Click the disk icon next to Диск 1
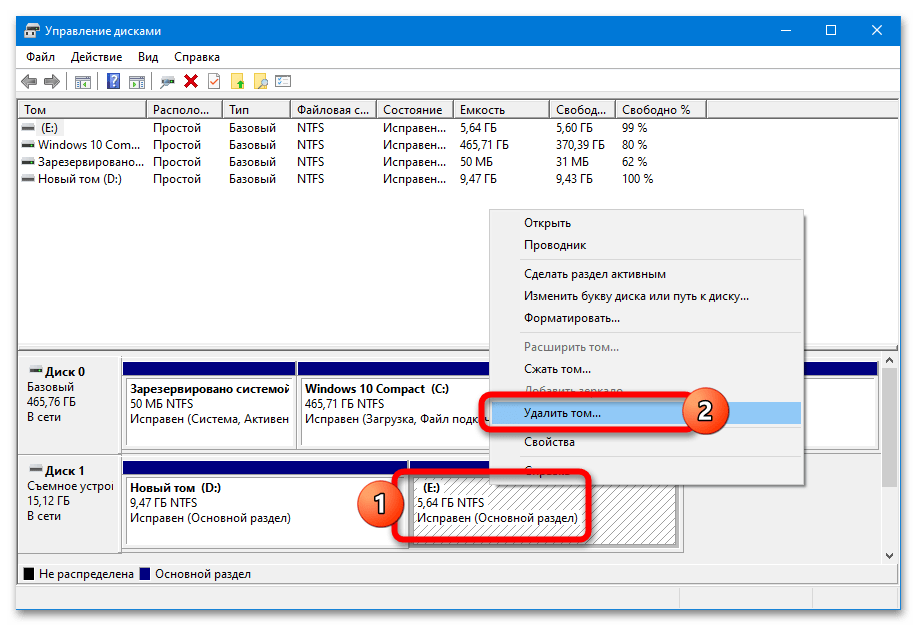The width and height of the screenshot is (917, 626). tap(36, 470)
